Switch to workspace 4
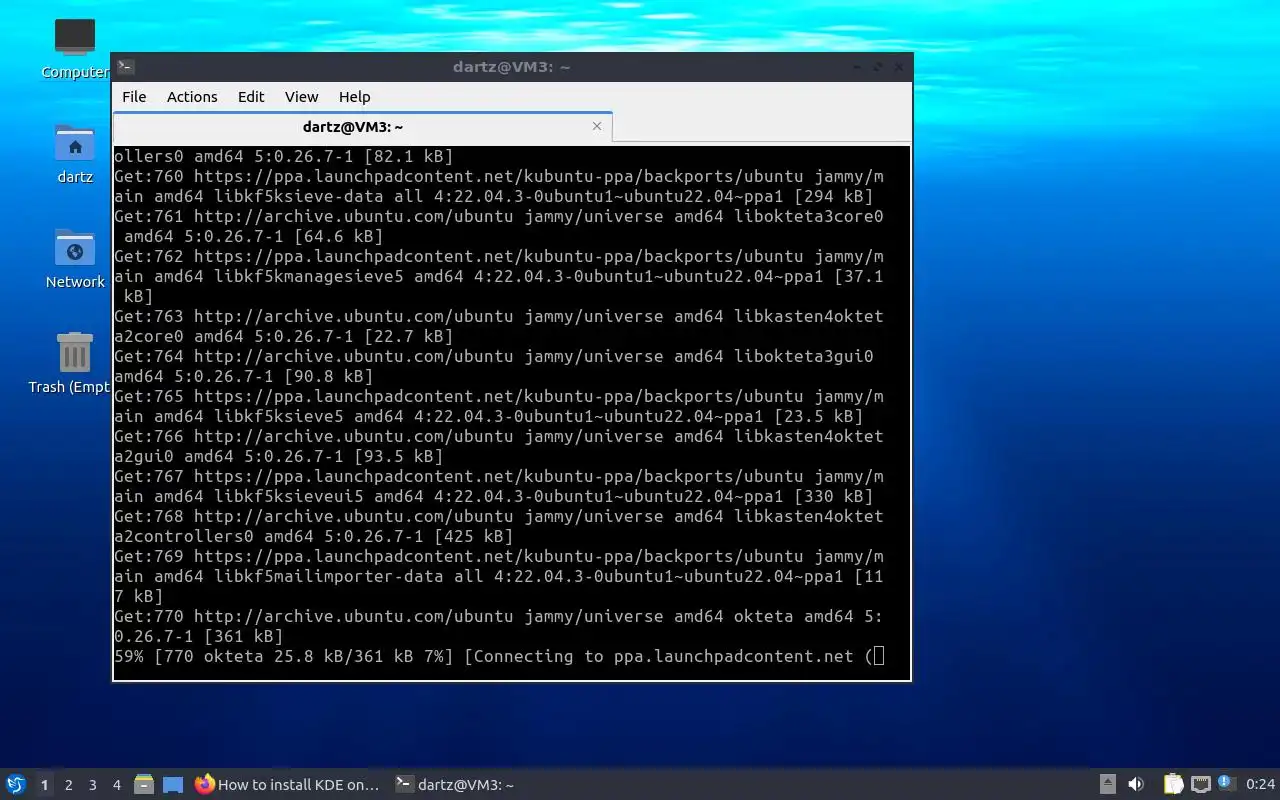The image size is (1280, 800). [x=117, y=785]
